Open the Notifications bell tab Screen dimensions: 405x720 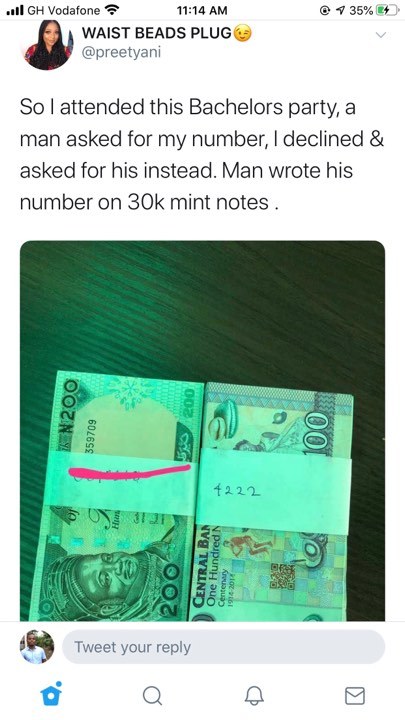tap(253, 695)
